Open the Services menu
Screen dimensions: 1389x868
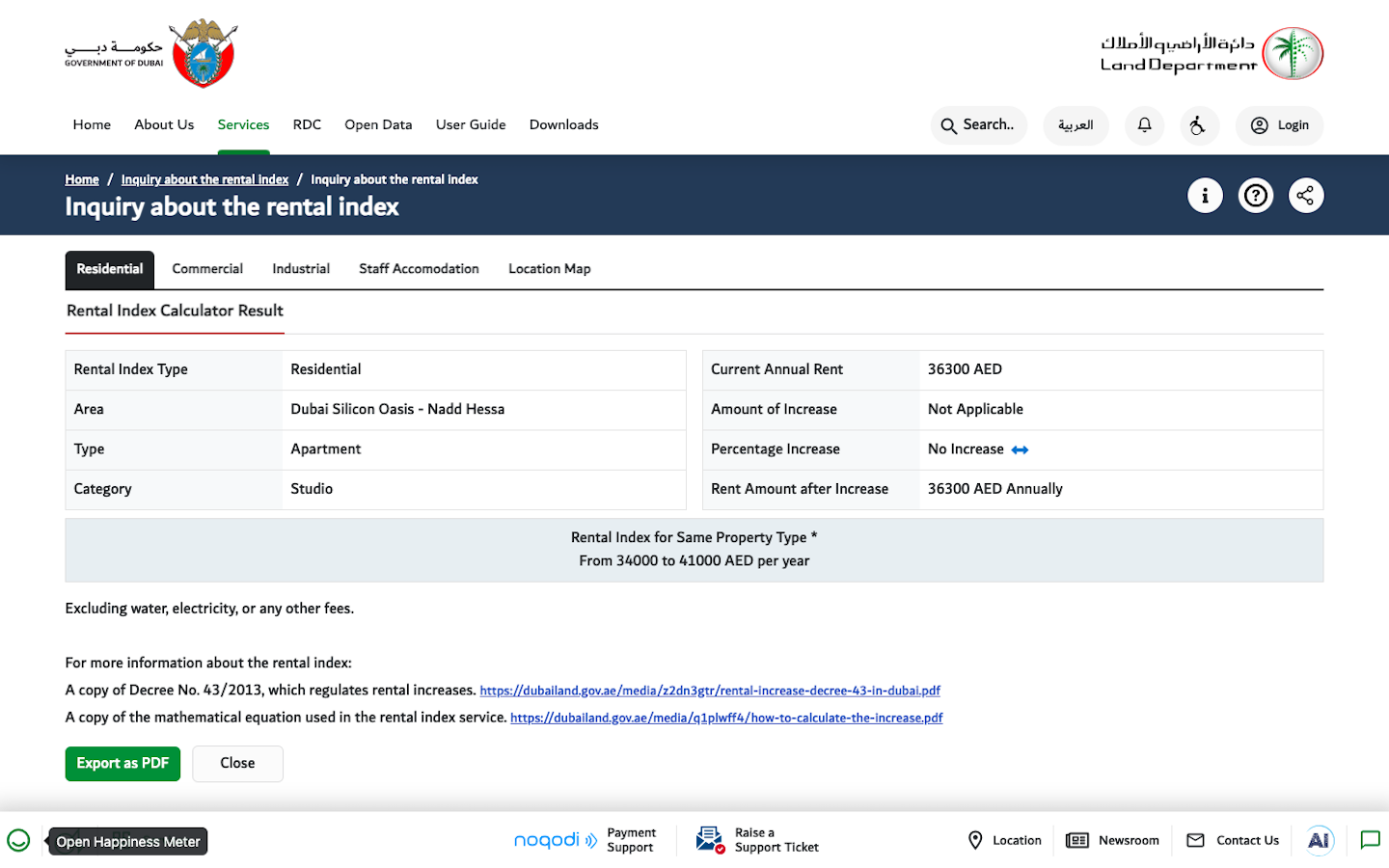[x=243, y=124]
